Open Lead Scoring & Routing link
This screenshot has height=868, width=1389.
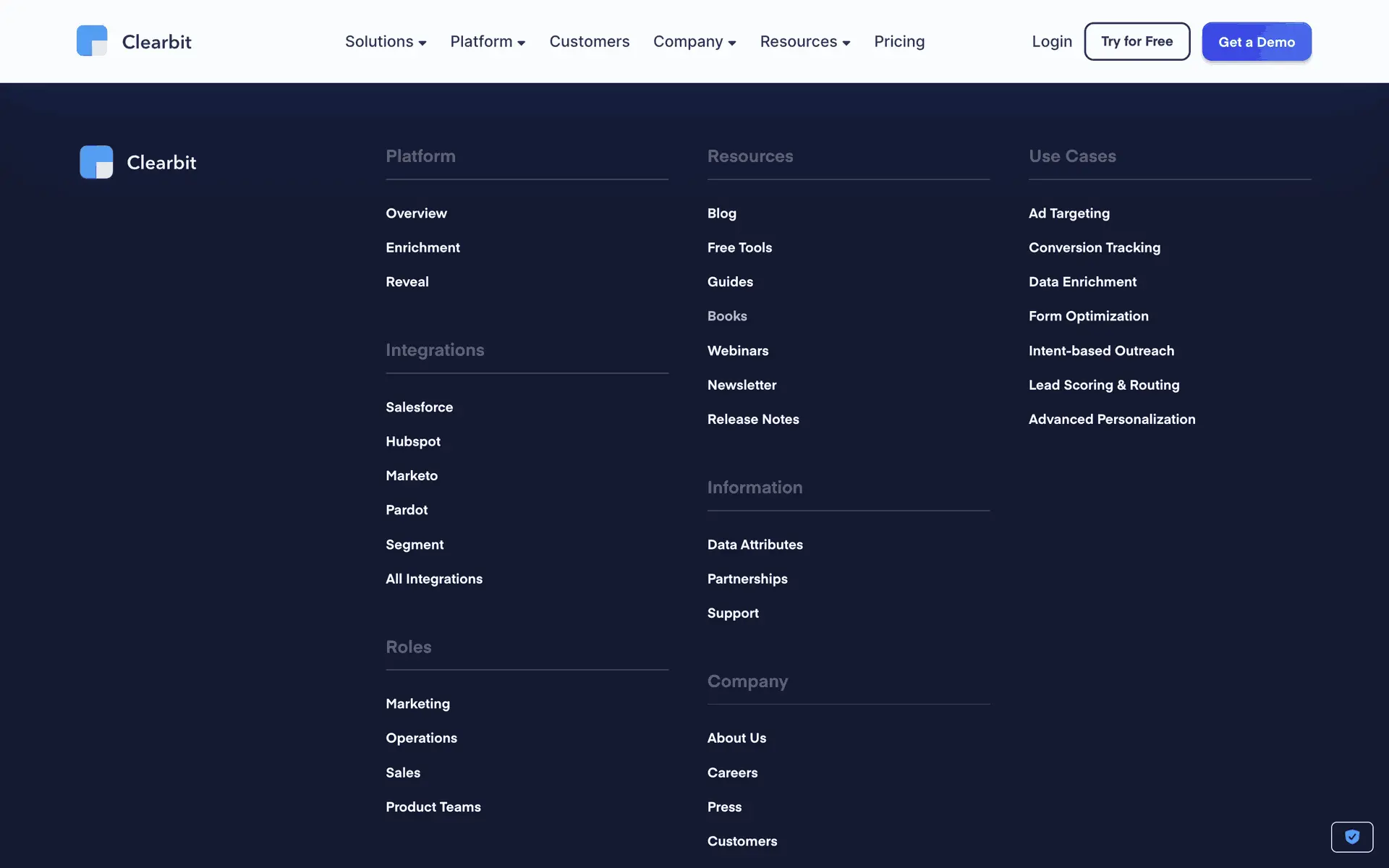1103,385
